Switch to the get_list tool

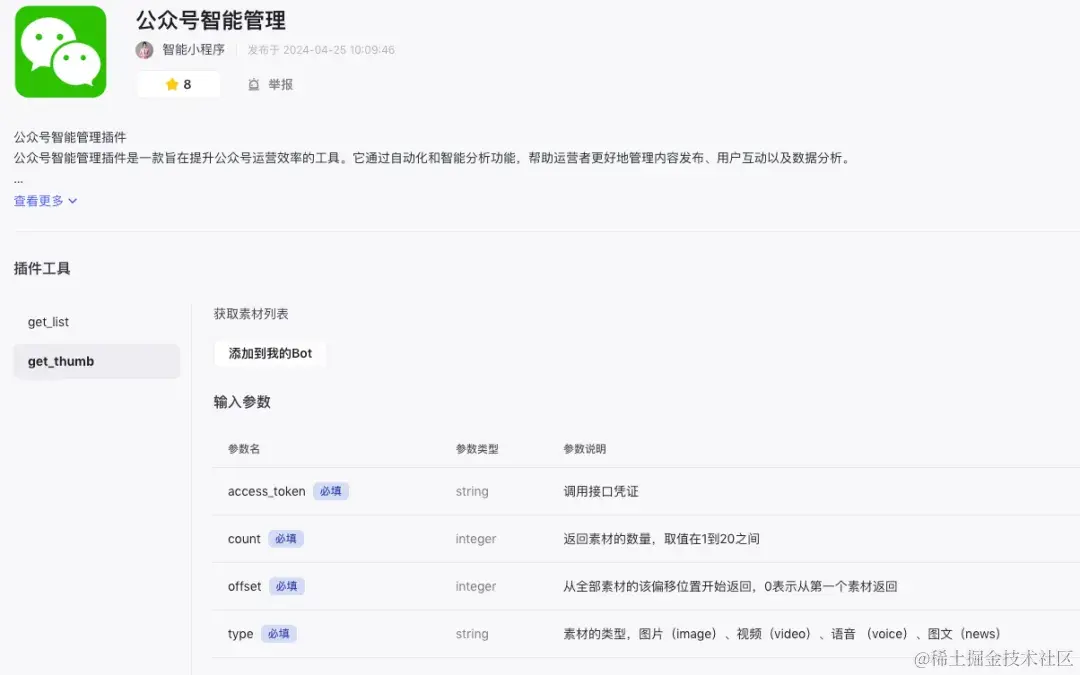click(49, 321)
